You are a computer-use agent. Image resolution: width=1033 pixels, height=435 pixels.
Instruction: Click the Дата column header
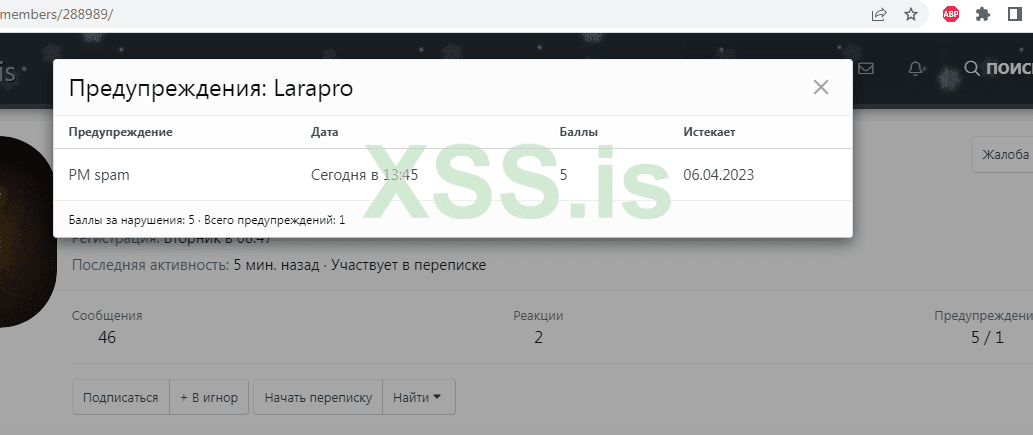pyautogui.click(x=324, y=132)
